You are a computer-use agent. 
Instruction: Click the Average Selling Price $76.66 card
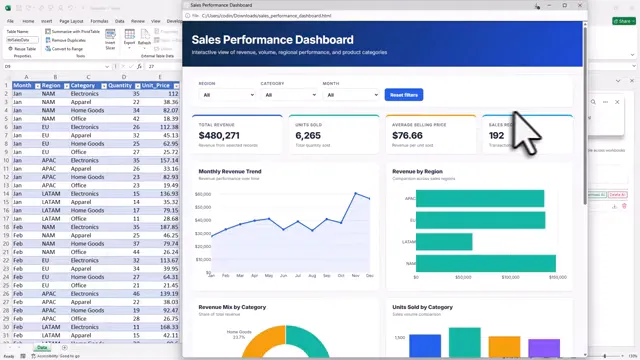click(x=431, y=134)
